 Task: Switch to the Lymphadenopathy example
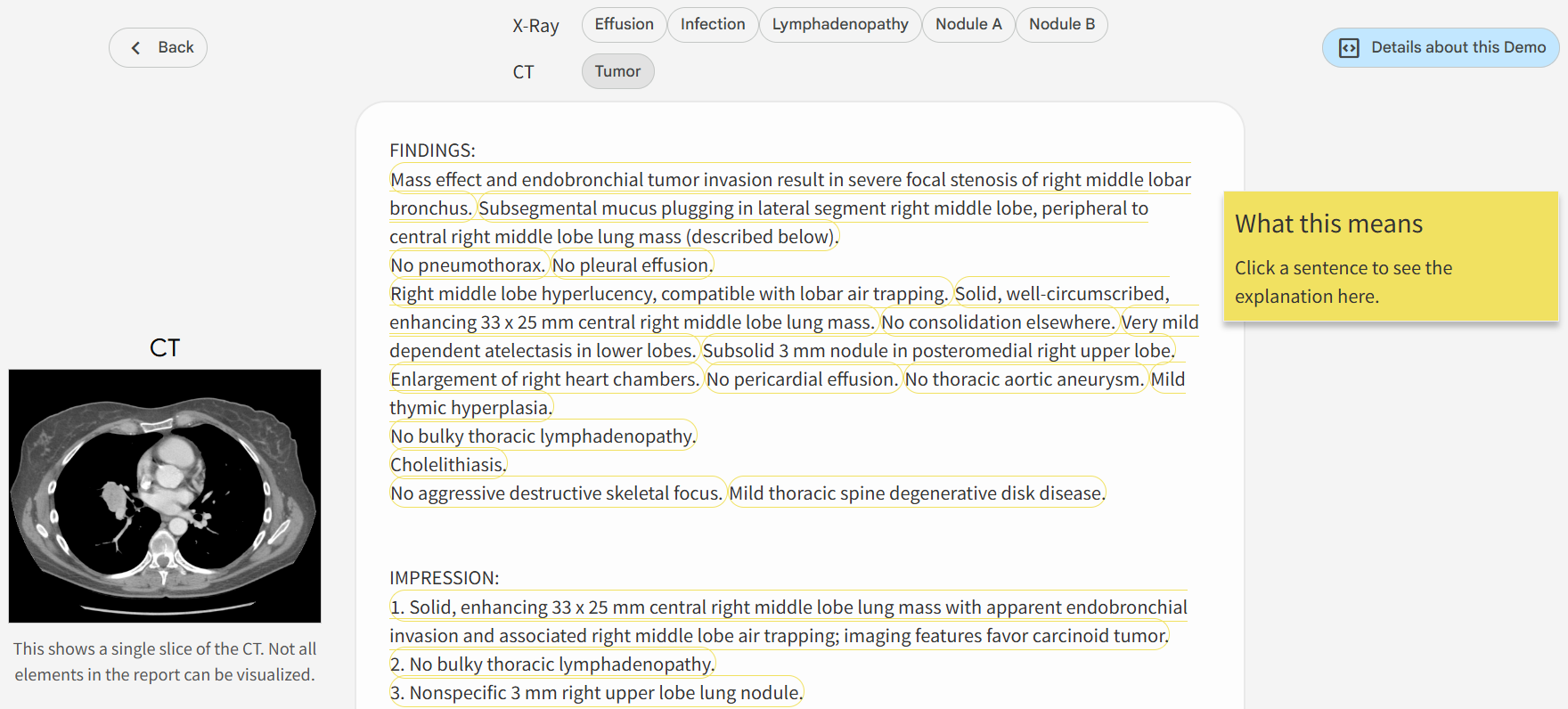(x=839, y=25)
